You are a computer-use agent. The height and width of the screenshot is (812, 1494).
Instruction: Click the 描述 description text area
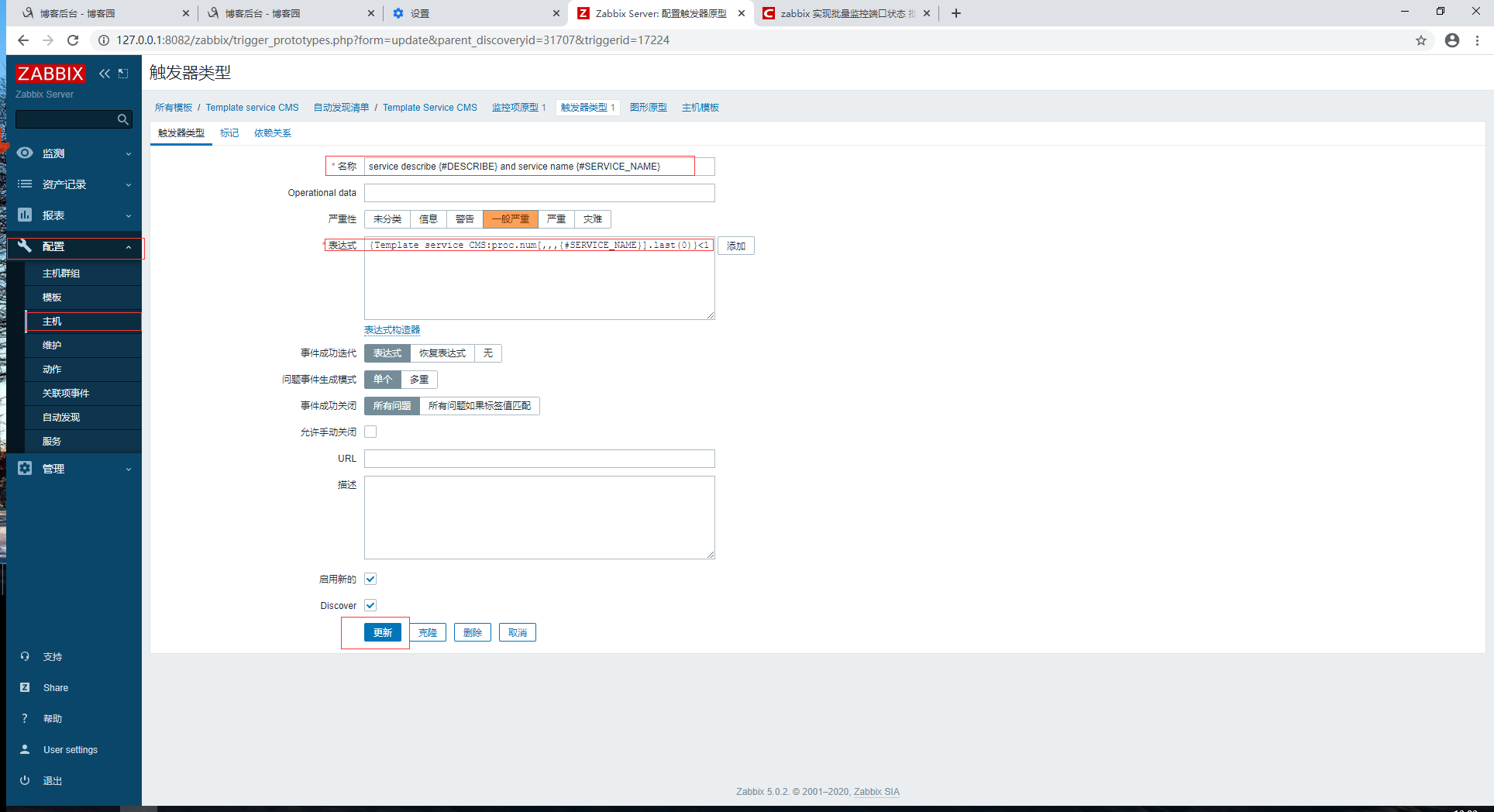(x=539, y=518)
